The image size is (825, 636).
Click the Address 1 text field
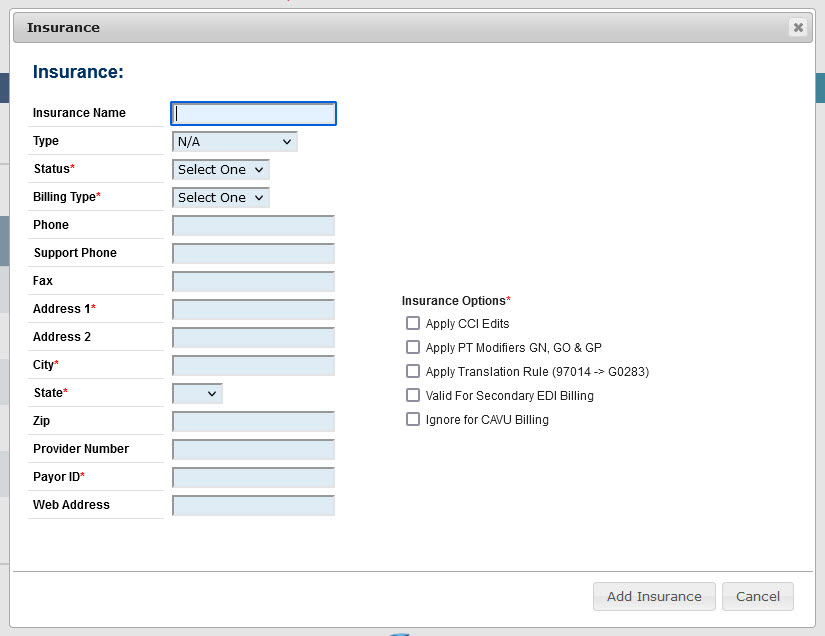tap(254, 309)
